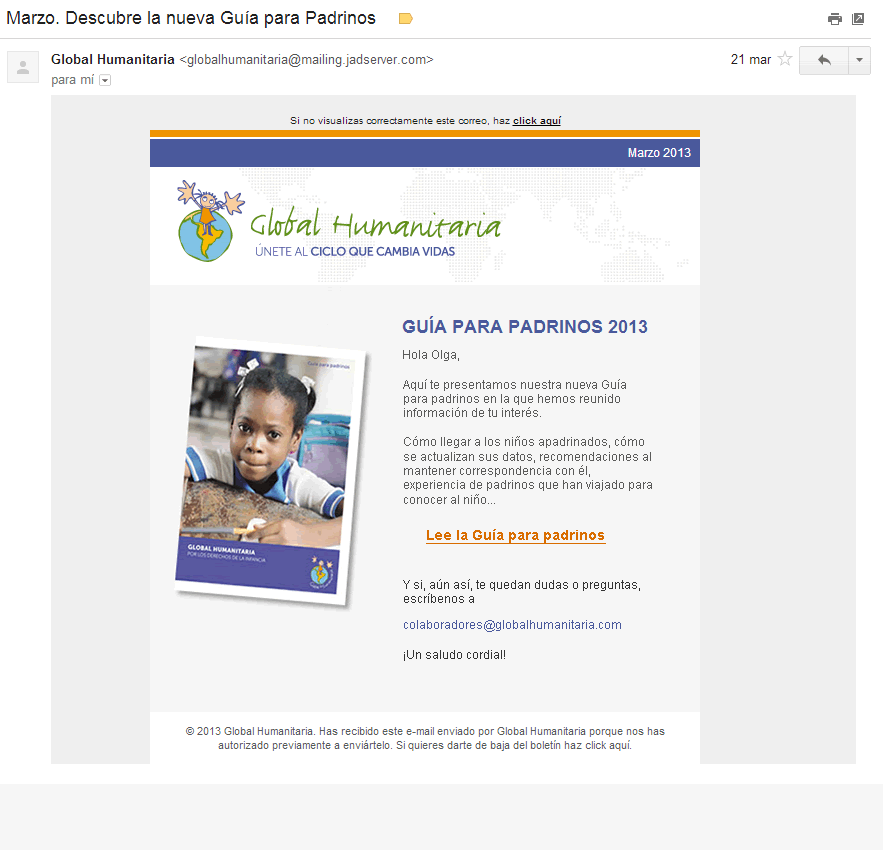Open 'click aquí' view-in-browser link at top
This screenshot has height=850, width=883.
coord(537,121)
